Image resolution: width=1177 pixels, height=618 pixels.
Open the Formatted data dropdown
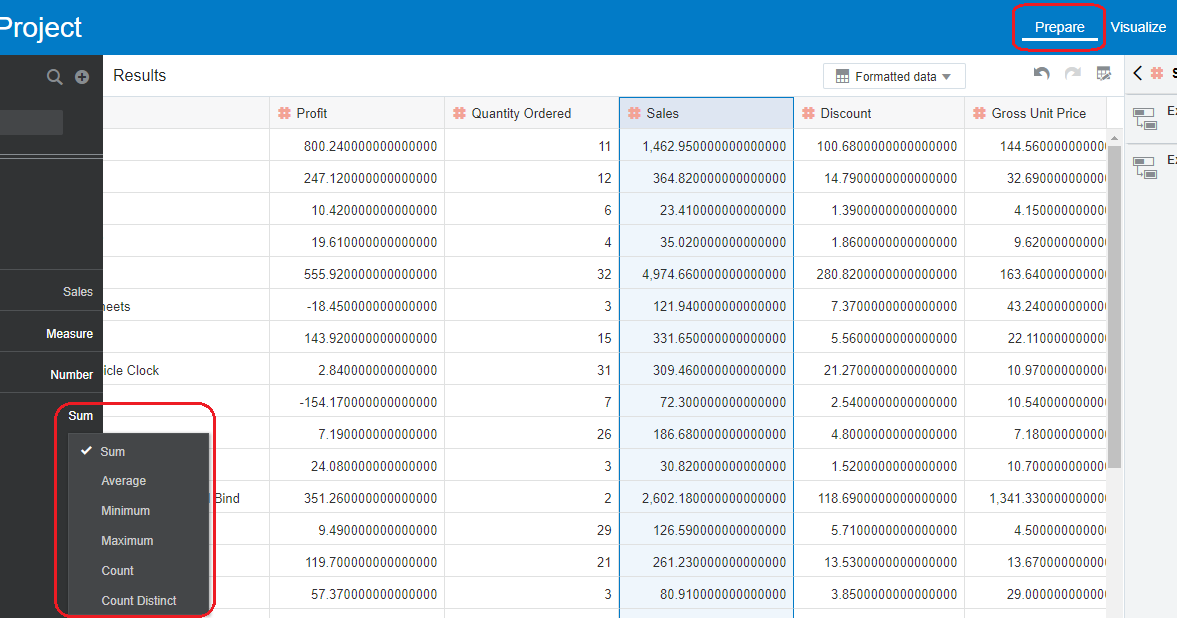[893, 75]
